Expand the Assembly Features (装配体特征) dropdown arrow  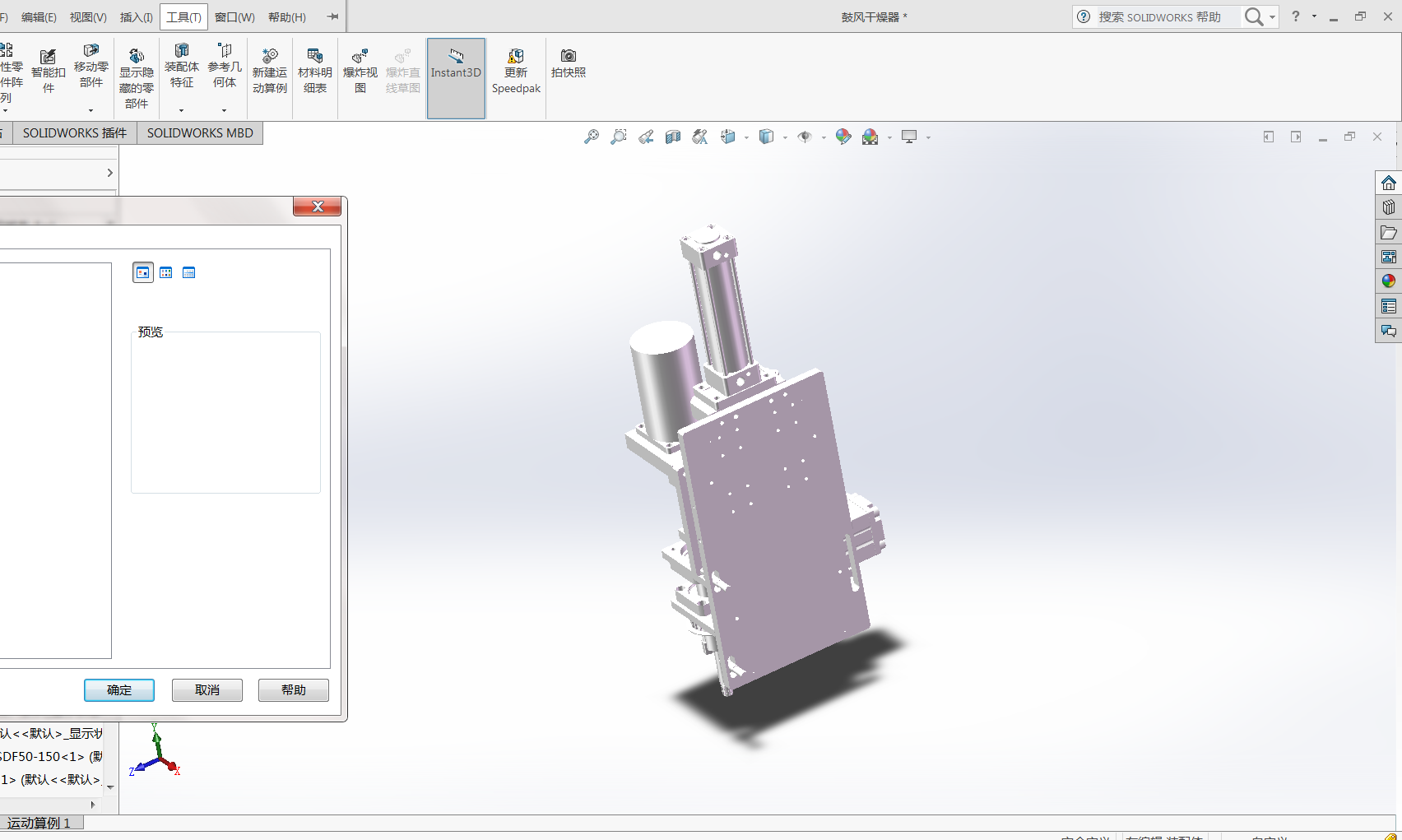(182, 110)
